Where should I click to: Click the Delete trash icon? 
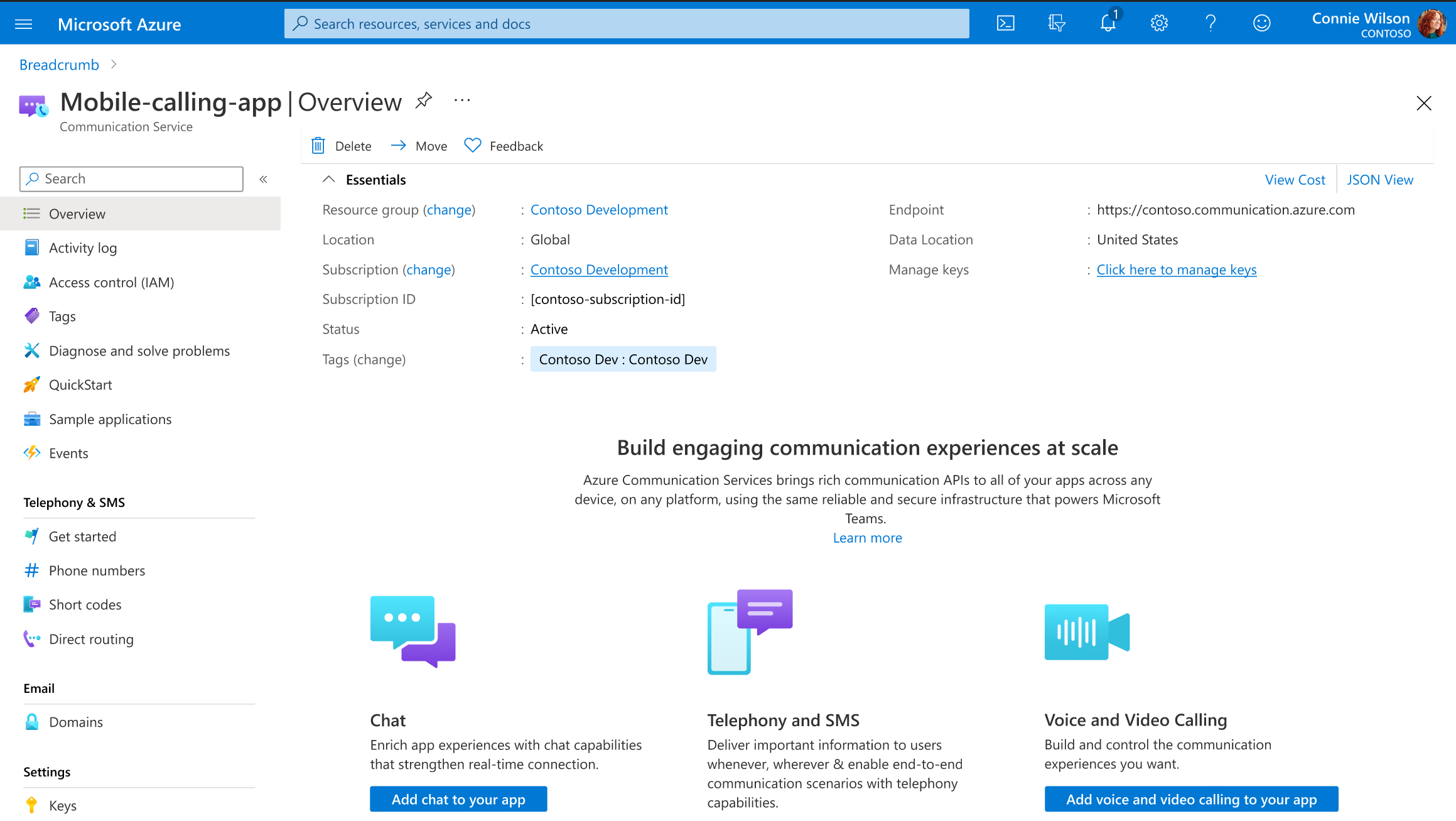(x=318, y=146)
